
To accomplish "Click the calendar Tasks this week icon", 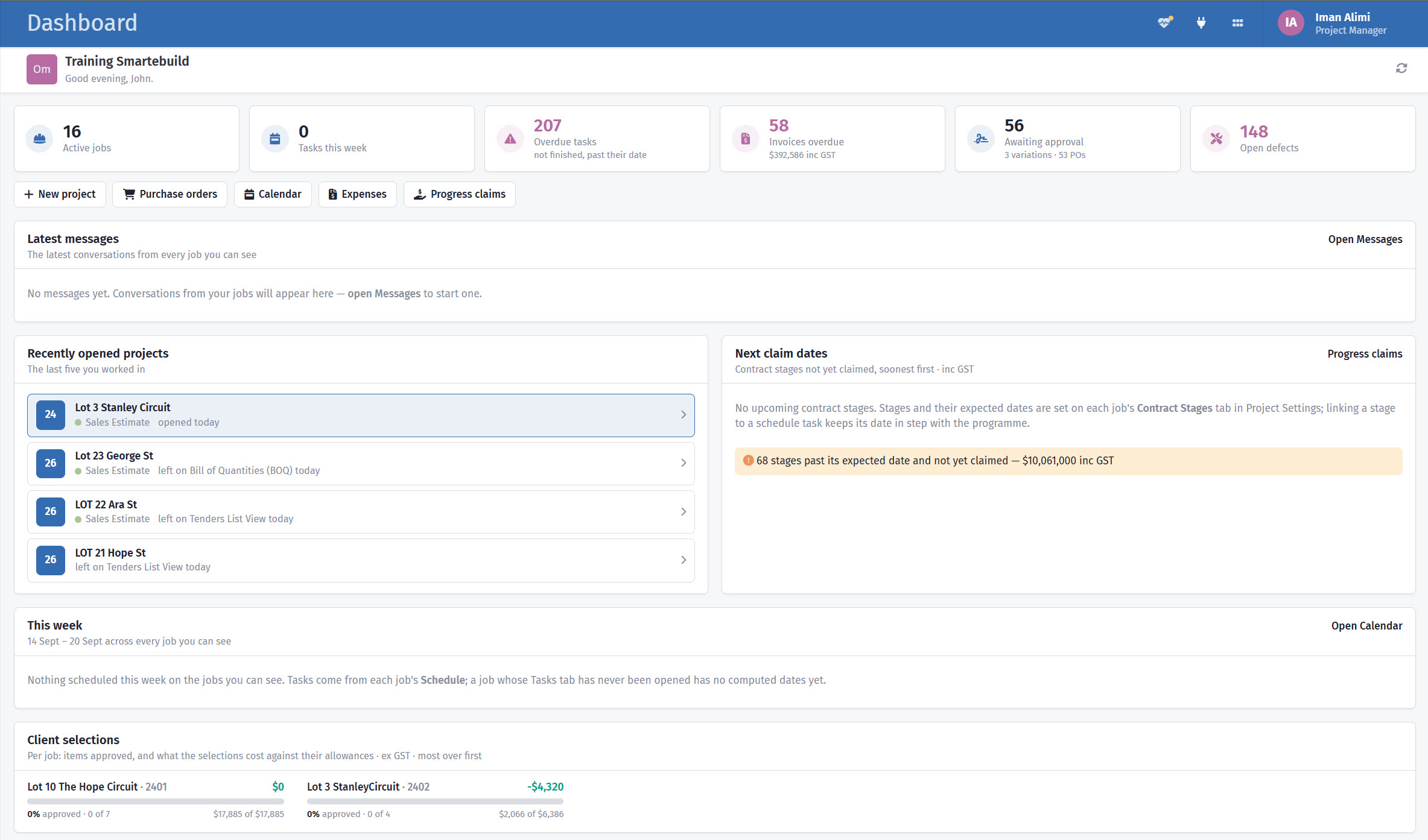I will [x=274, y=139].
